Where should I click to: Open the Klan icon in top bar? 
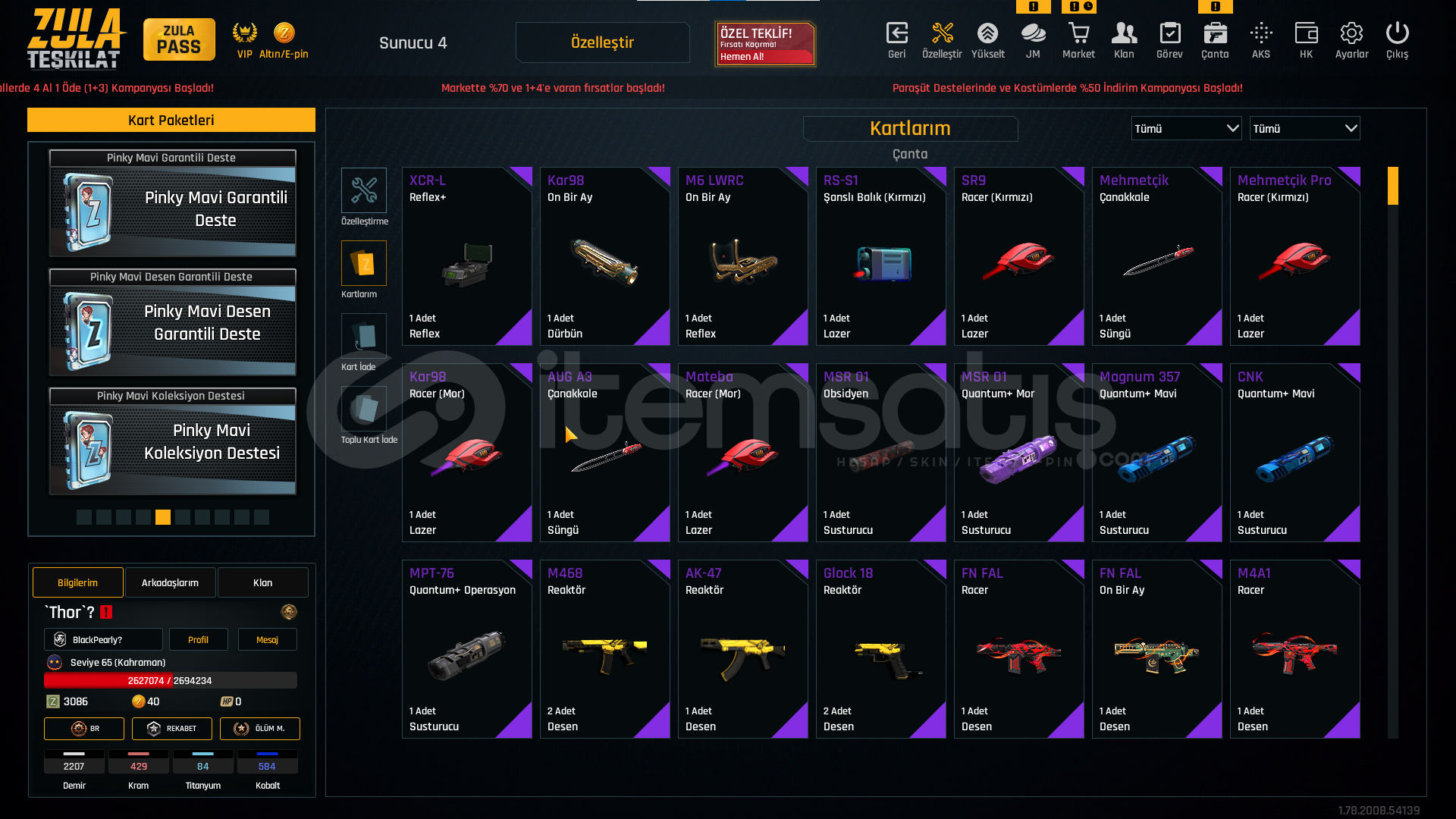click(1124, 40)
